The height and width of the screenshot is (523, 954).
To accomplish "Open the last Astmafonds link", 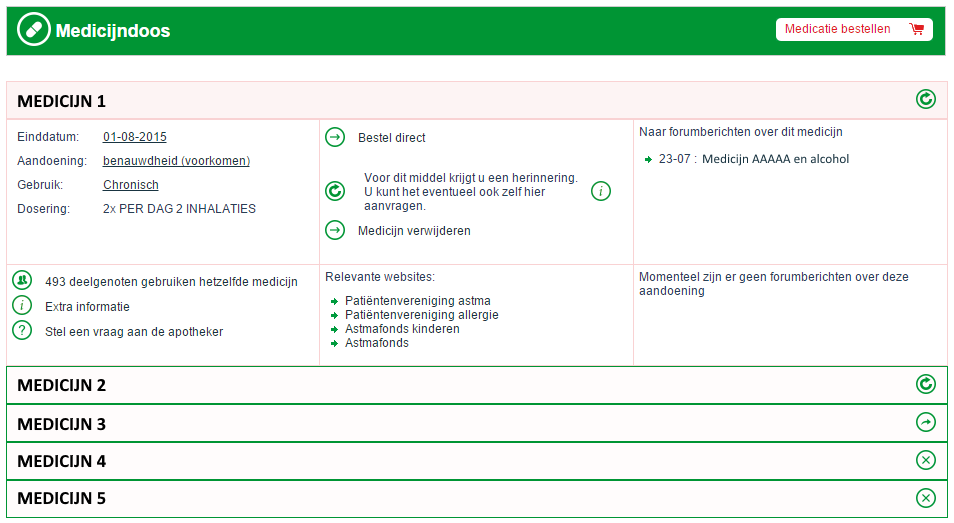I will [377, 342].
